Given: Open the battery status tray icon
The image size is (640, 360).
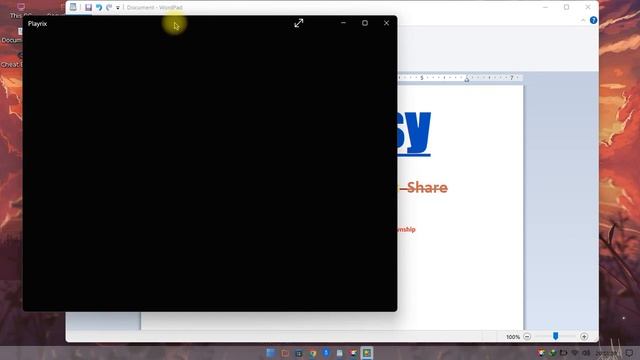Looking at the screenshot, I should pyautogui.click(x=564, y=353).
